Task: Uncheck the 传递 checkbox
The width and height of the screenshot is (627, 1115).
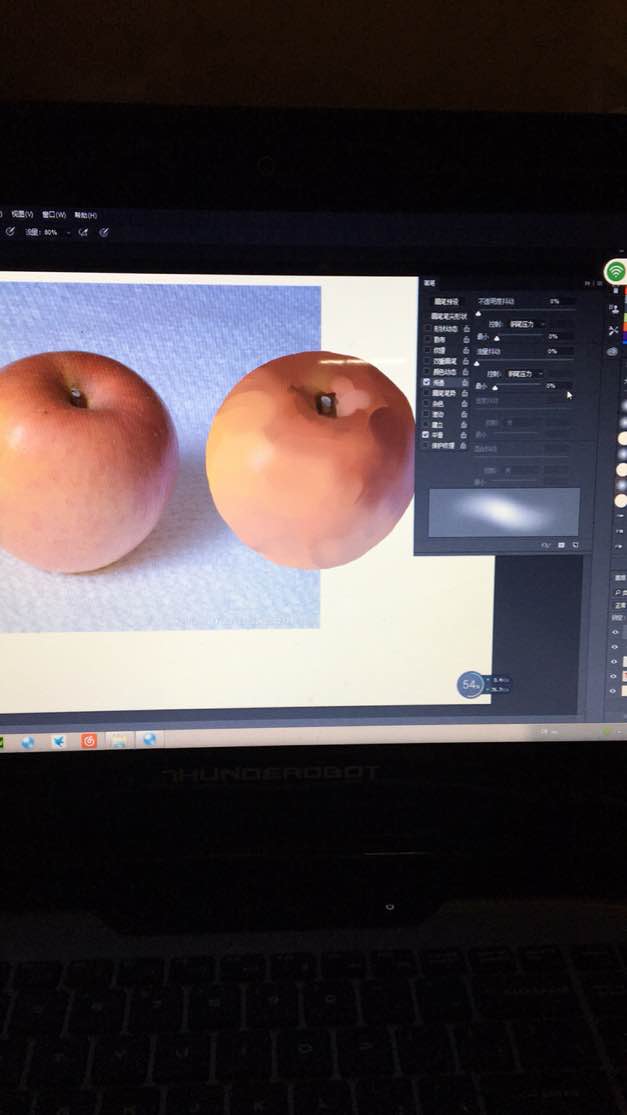Action: tap(427, 382)
